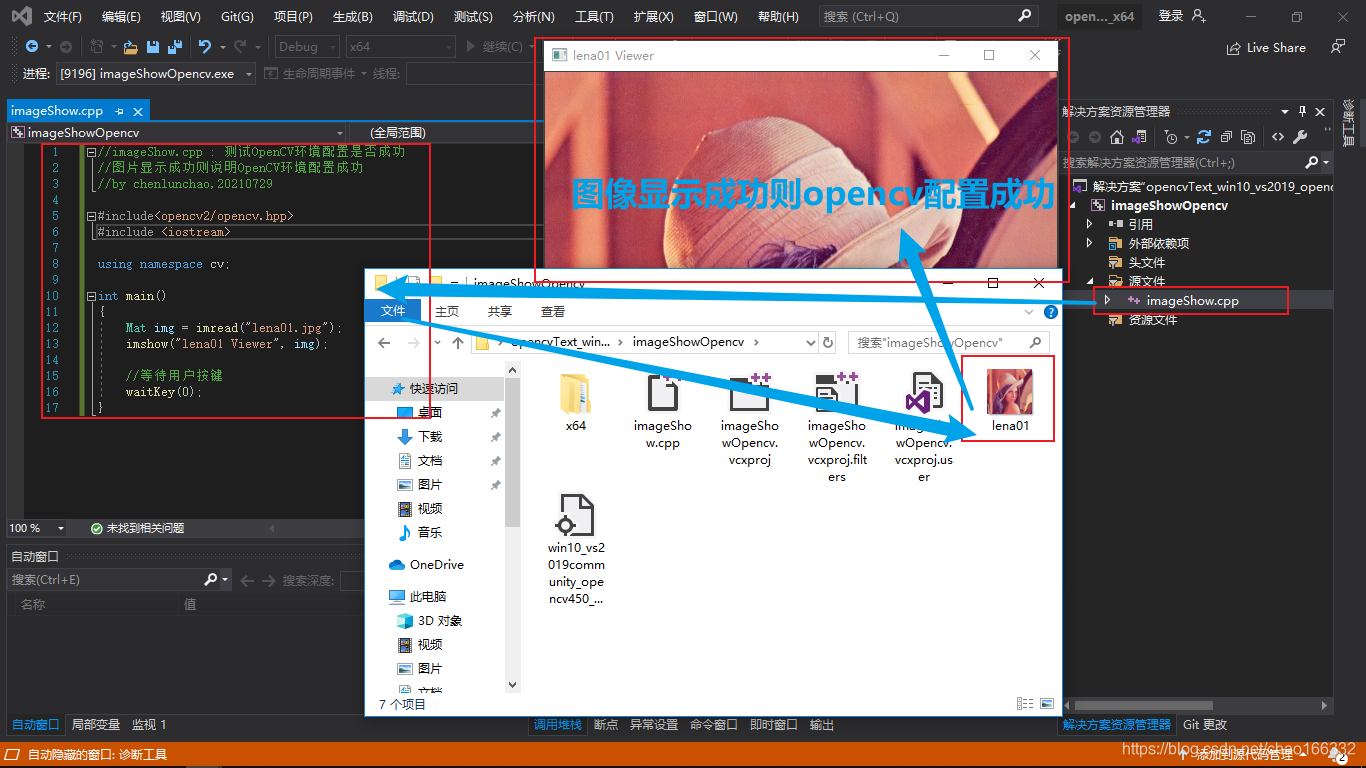Click the sync/refresh icon in Solution Explorer
The image size is (1366, 768).
point(1204,137)
